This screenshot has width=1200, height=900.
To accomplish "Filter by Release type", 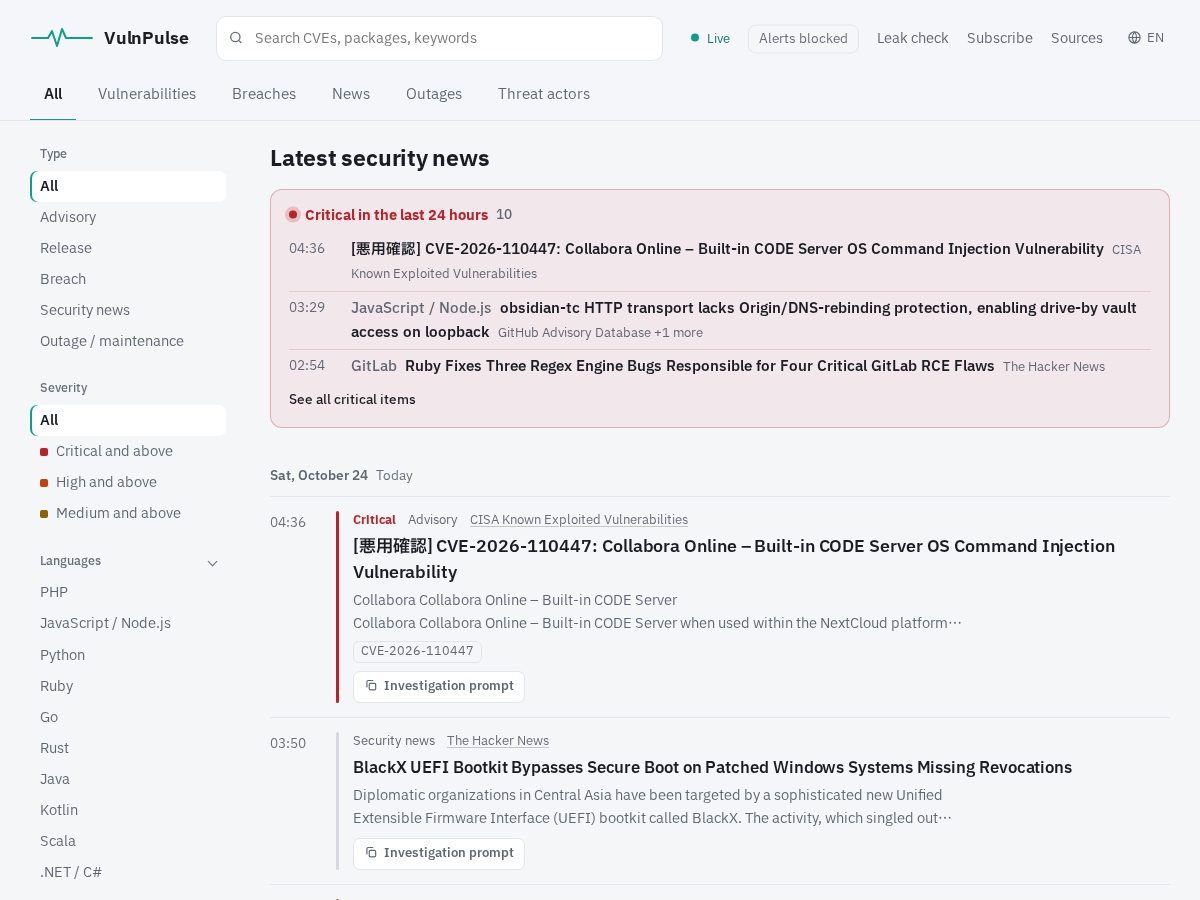I will [128, 248].
